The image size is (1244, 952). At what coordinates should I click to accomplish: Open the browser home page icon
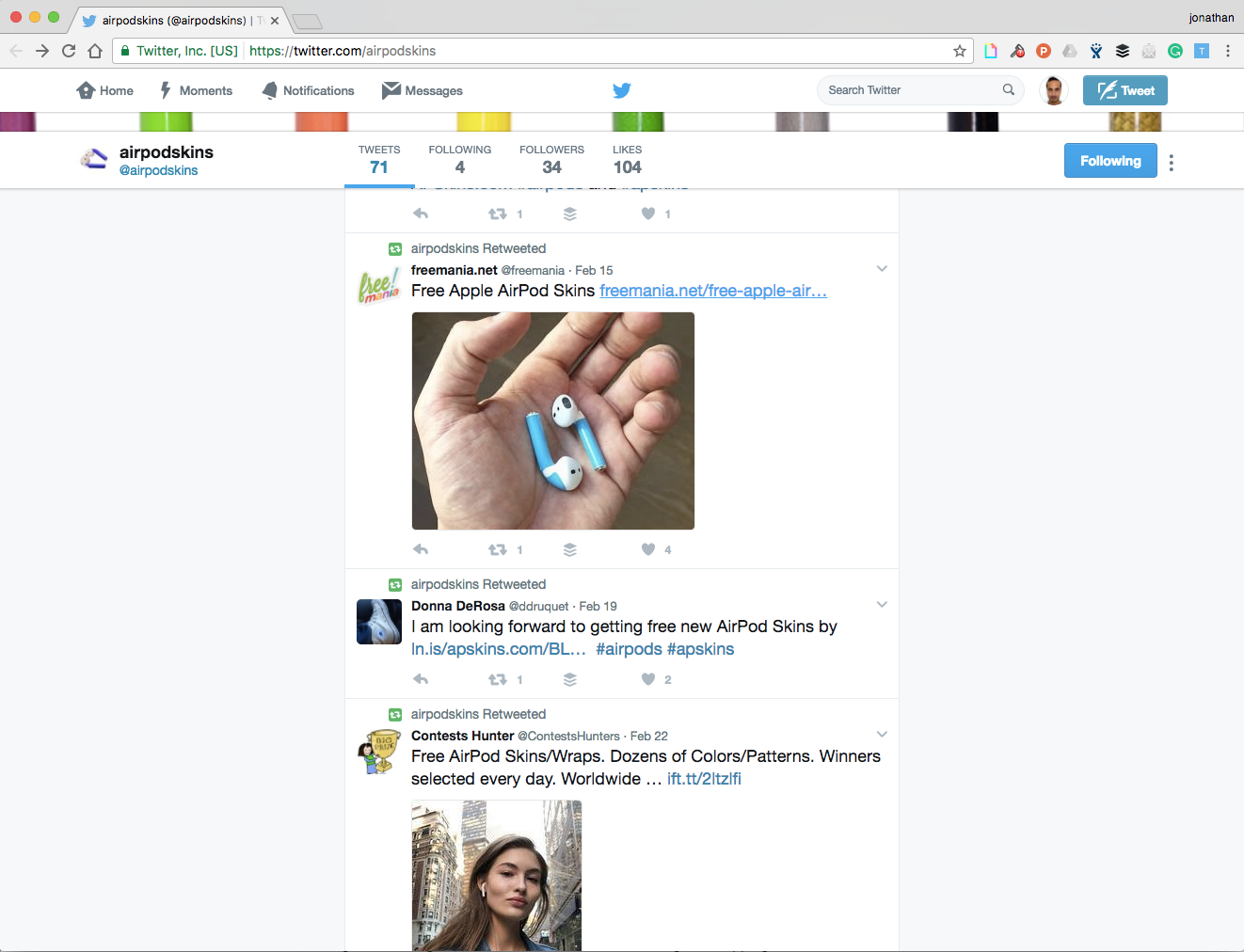[x=95, y=51]
